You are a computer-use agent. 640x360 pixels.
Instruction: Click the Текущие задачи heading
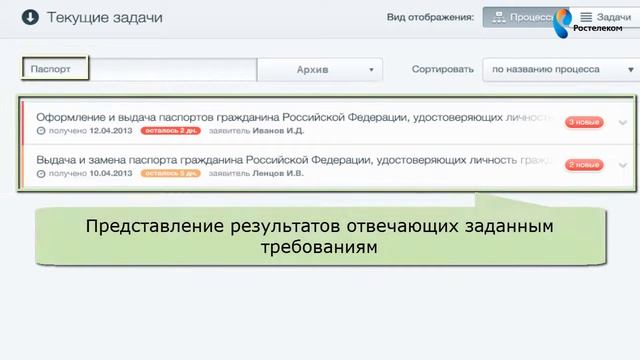[105, 18]
